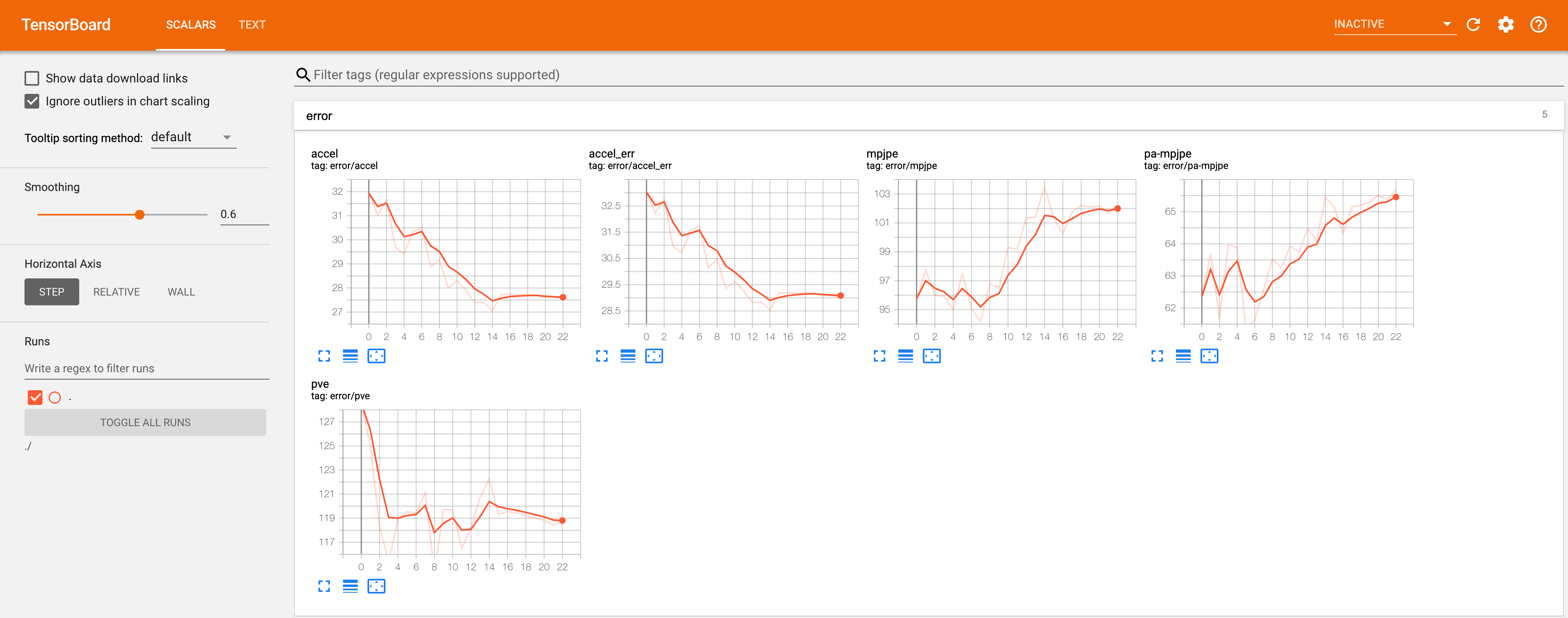Click TOGGLE ALL RUNS button
1568x618 pixels.
pos(145,422)
